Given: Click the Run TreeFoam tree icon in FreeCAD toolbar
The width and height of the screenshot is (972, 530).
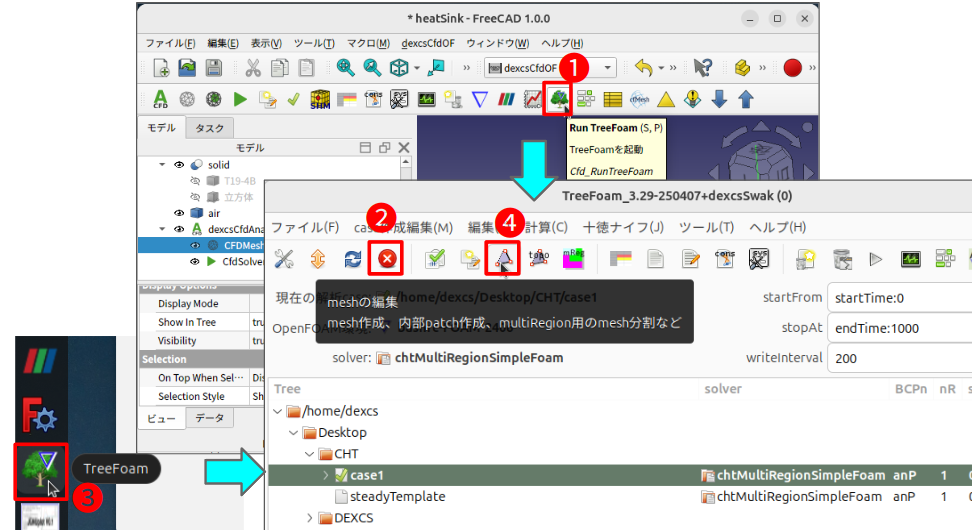Looking at the screenshot, I should click(x=559, y=99).
